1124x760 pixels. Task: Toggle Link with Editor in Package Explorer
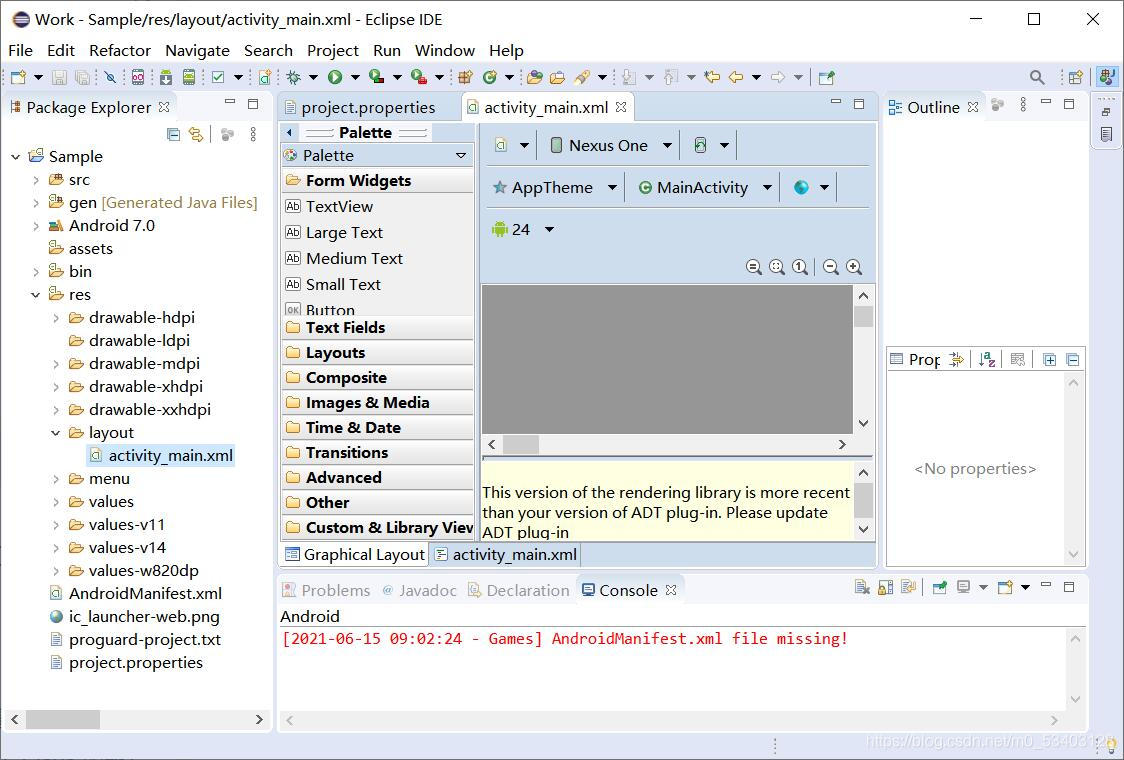[196, 135]
